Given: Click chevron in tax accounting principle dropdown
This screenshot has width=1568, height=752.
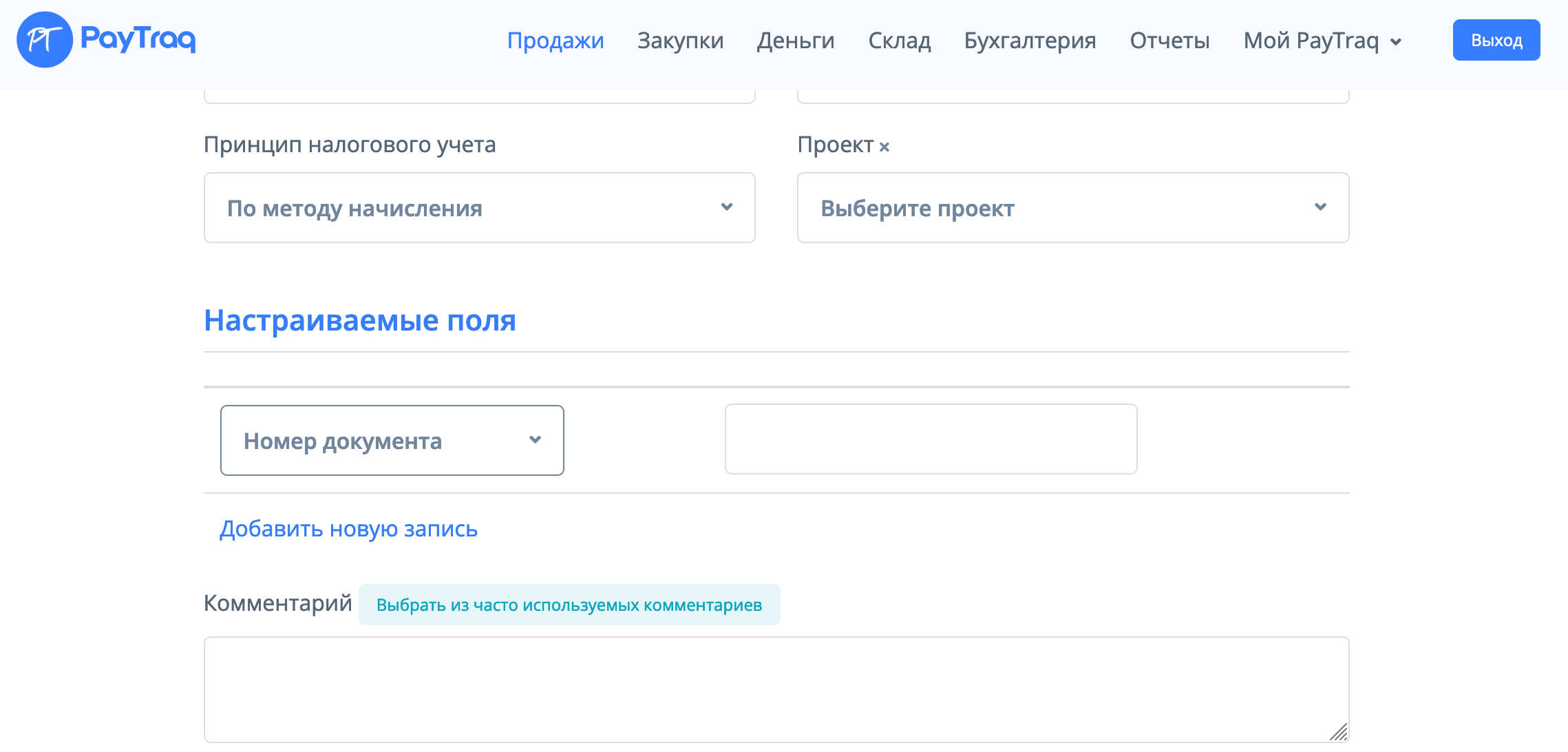Looking at the screenshot, I should 726,207.
